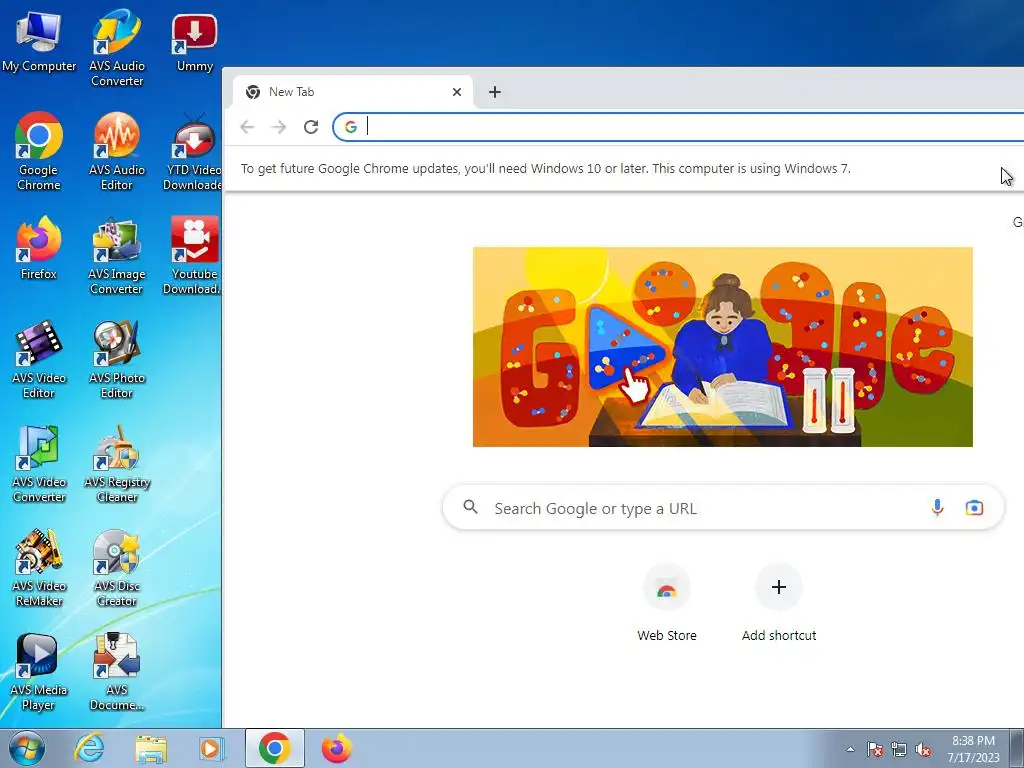Launch Firefox from the desktop

[39, 248]
